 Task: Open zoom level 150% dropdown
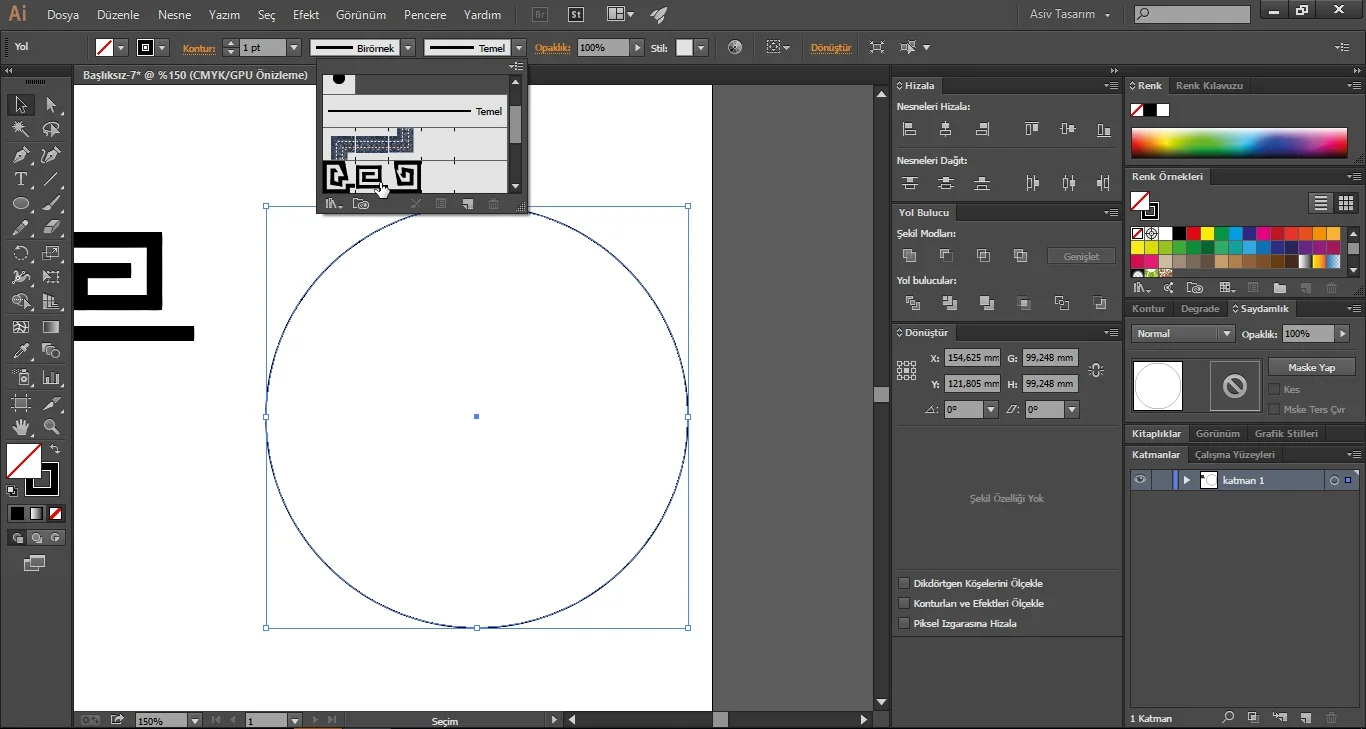tap(194, 720)
